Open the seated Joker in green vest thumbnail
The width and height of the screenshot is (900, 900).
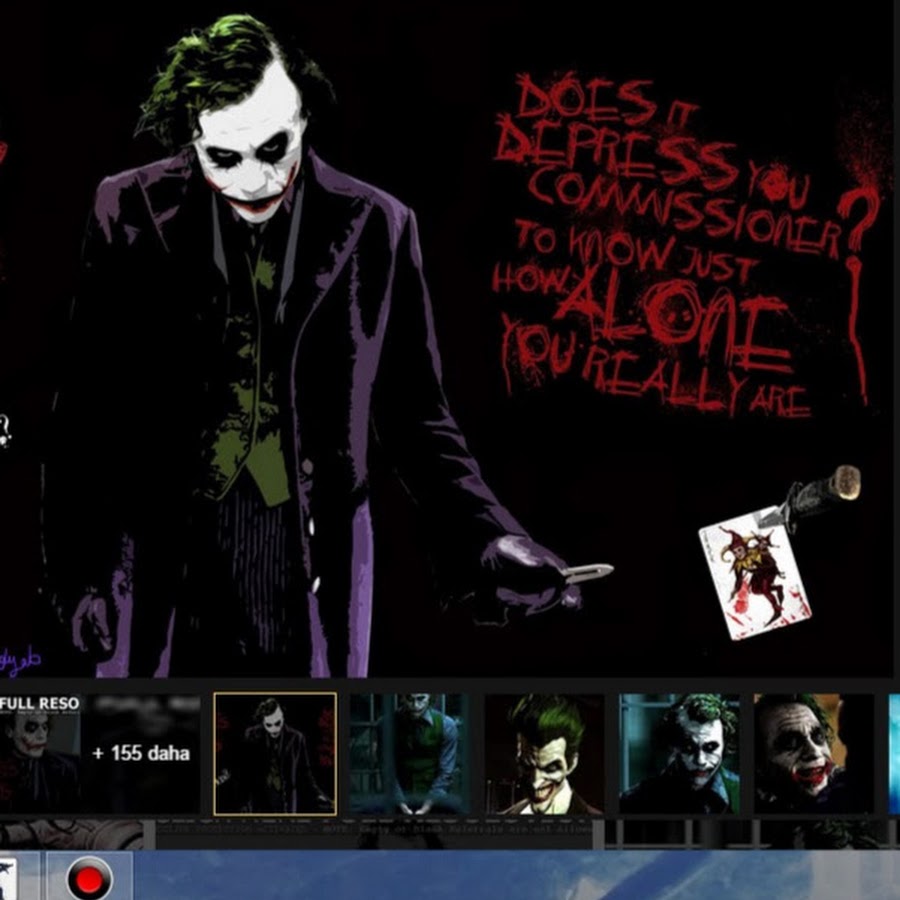tap(410, 754)
